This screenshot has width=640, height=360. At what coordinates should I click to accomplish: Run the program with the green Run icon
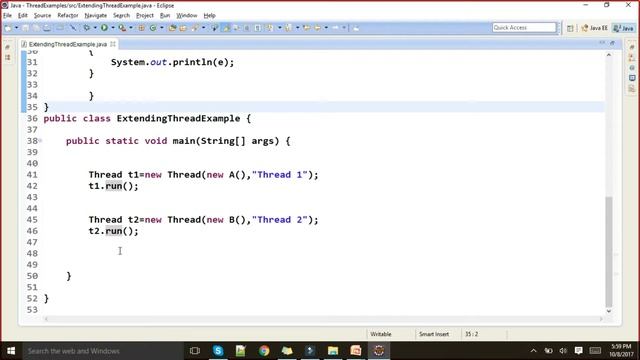(104, 28)
